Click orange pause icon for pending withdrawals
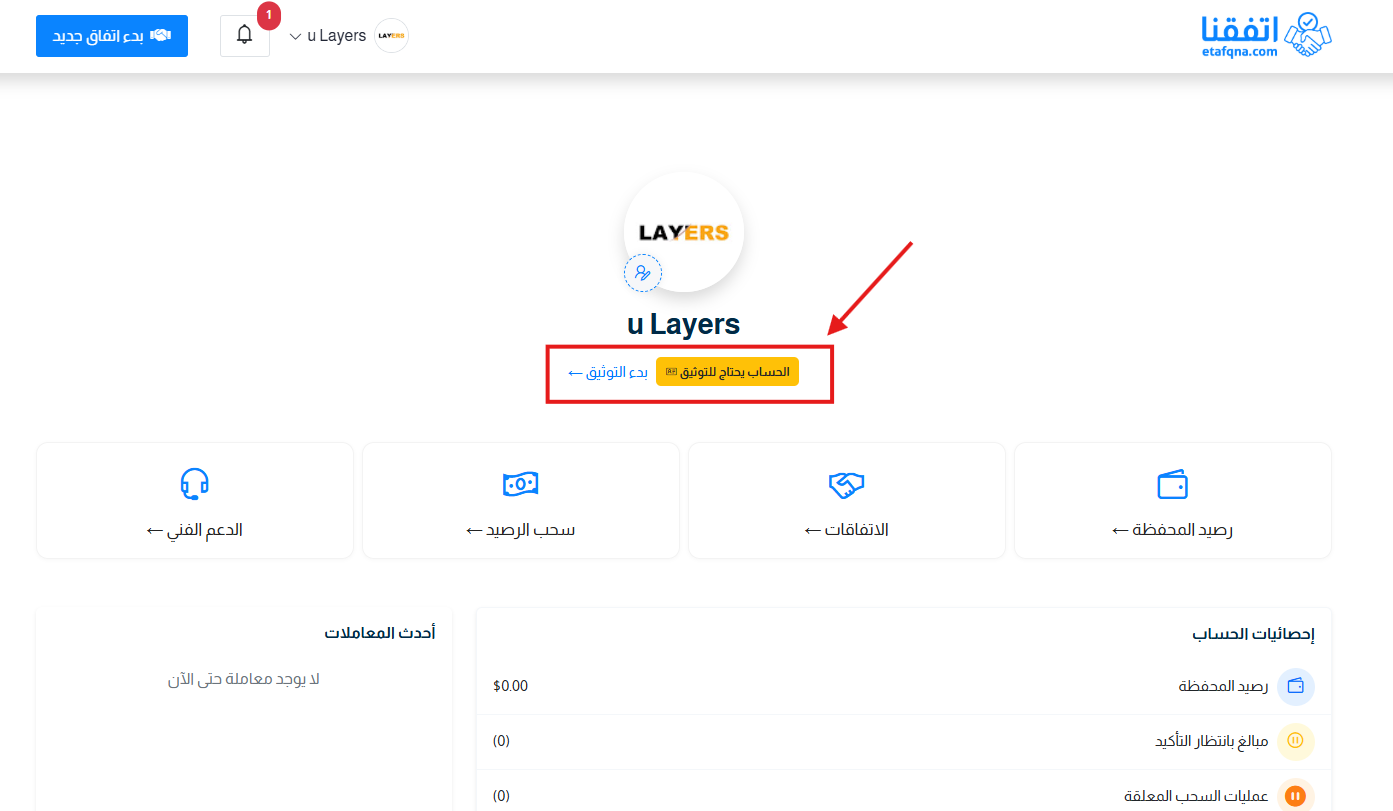1393x811 pixels. pyautogui.click(x=1295, y=796)
